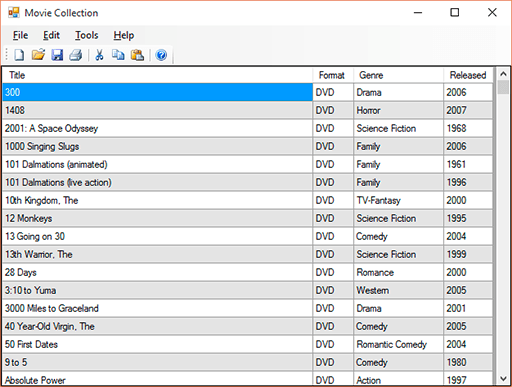Image resolution: width=512 pixels, height=387 pixels.
Task: Close the Movie Collection window
Action: click(492, 13)
